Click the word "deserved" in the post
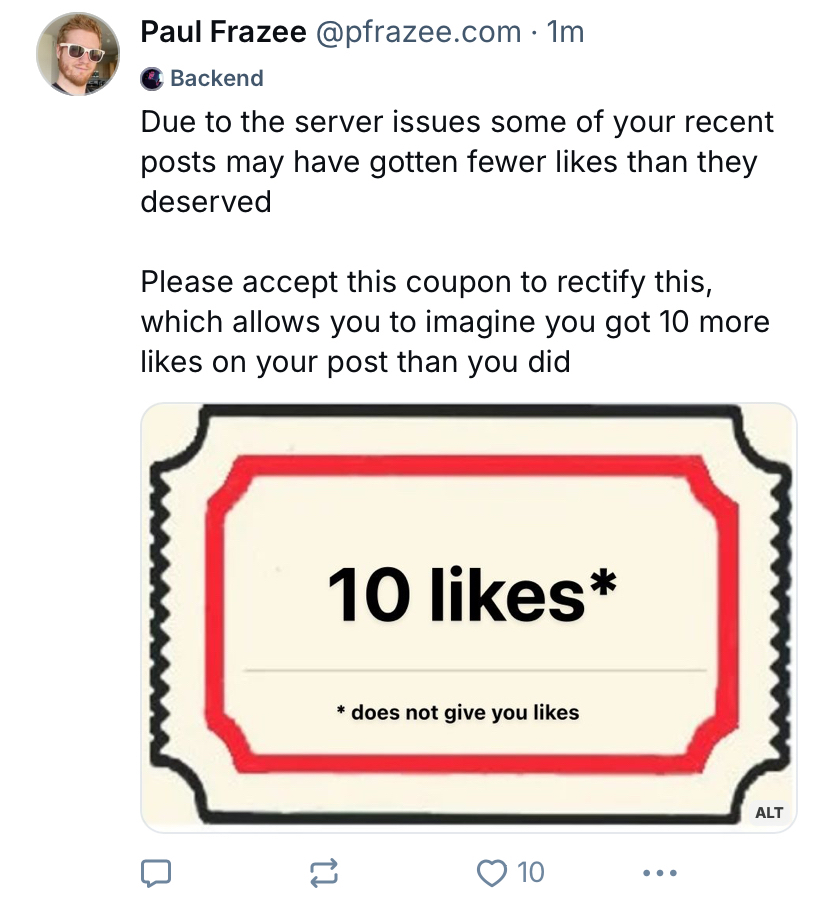 pyautogui.click(x=206, y=201)
